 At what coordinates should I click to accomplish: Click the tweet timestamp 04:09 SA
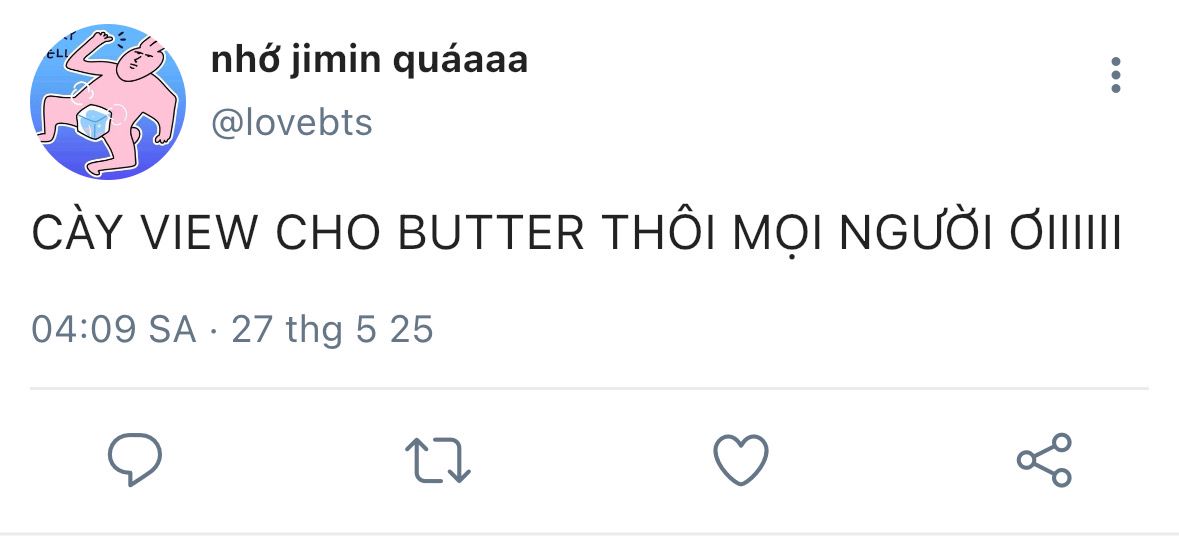click(114, 329)
